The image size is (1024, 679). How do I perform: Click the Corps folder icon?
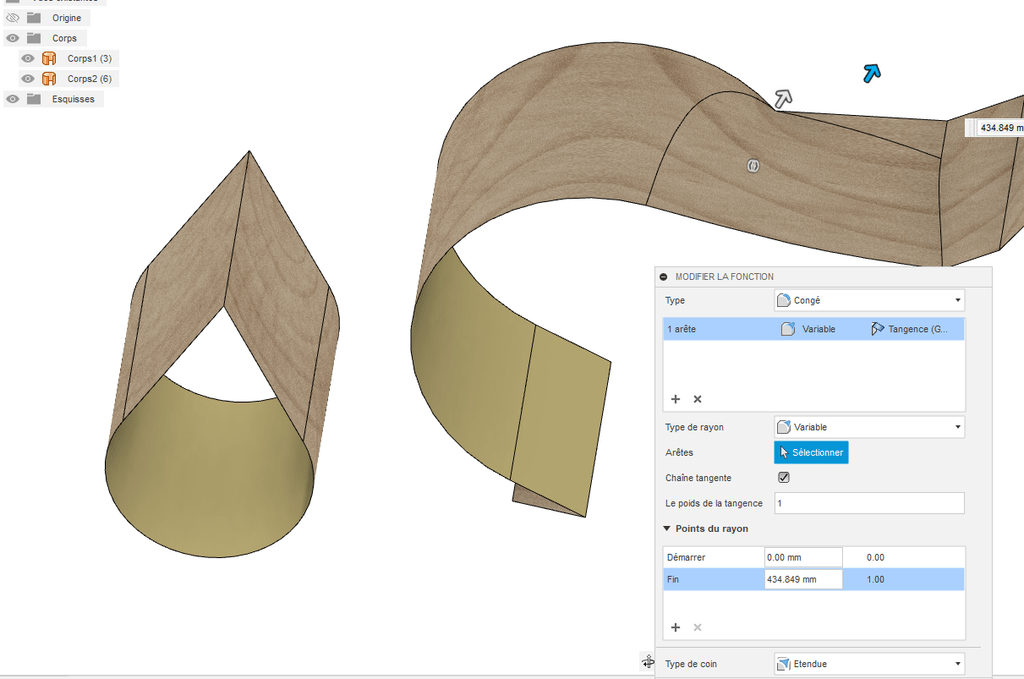pyautogui.click(x=34, y=38)
